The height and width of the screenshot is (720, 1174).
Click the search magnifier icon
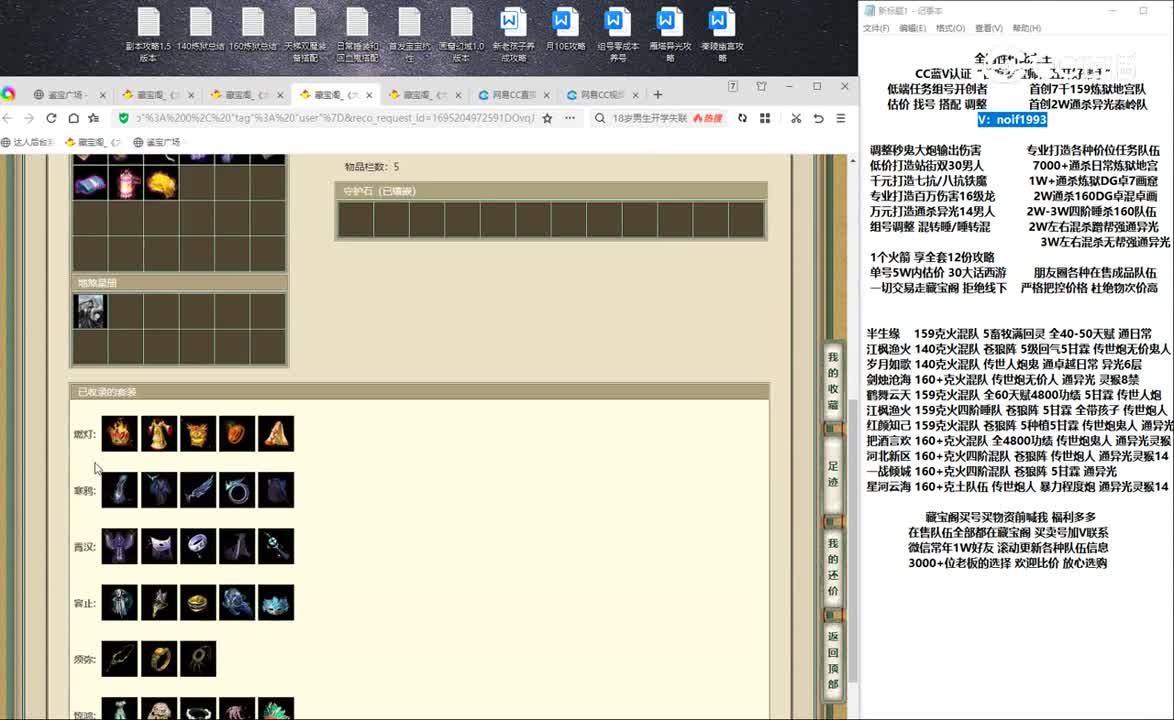[600, 118]
